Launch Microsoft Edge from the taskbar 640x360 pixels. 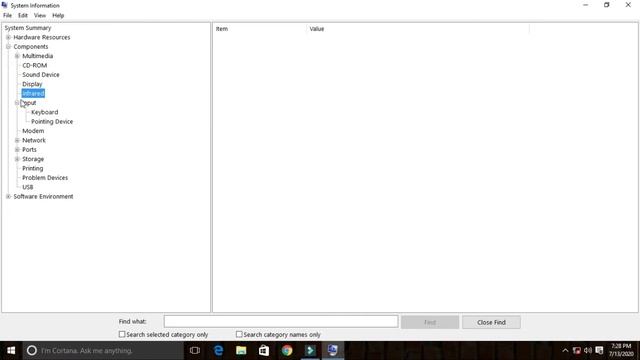218,350
